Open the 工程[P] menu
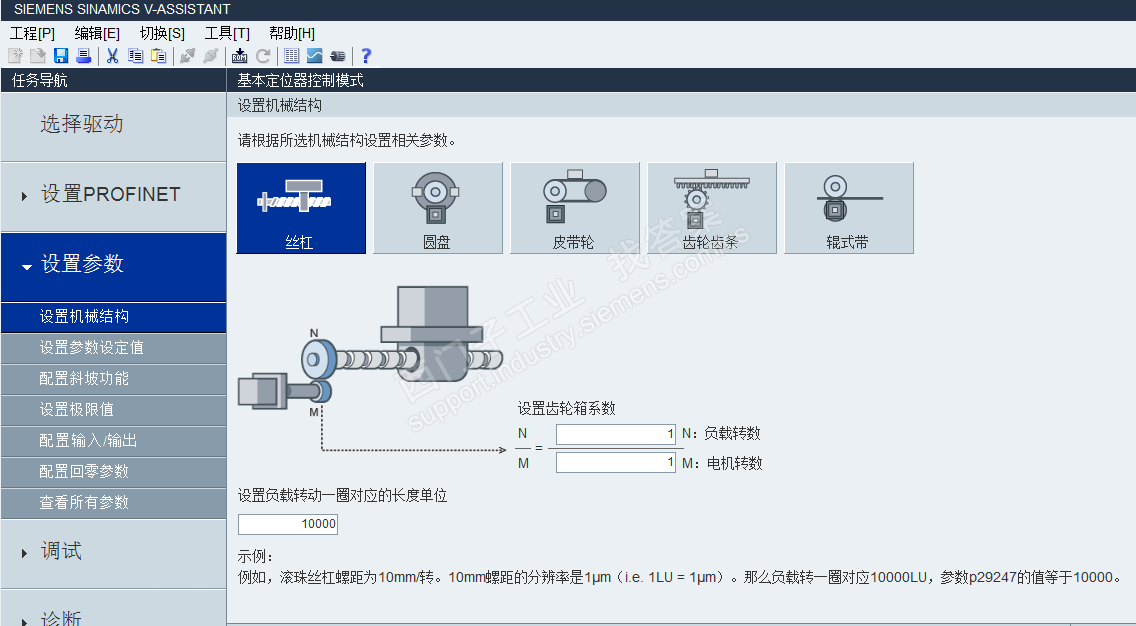 click(32, 33)
